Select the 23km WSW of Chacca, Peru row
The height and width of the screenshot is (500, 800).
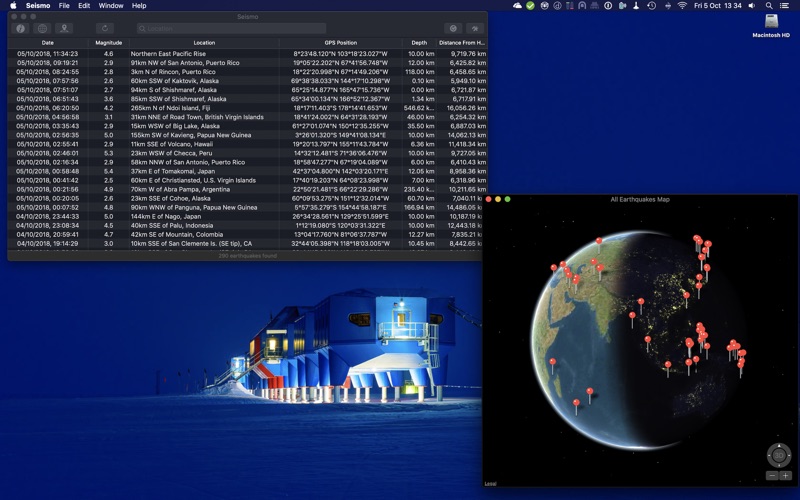click(x=247, y=153)
